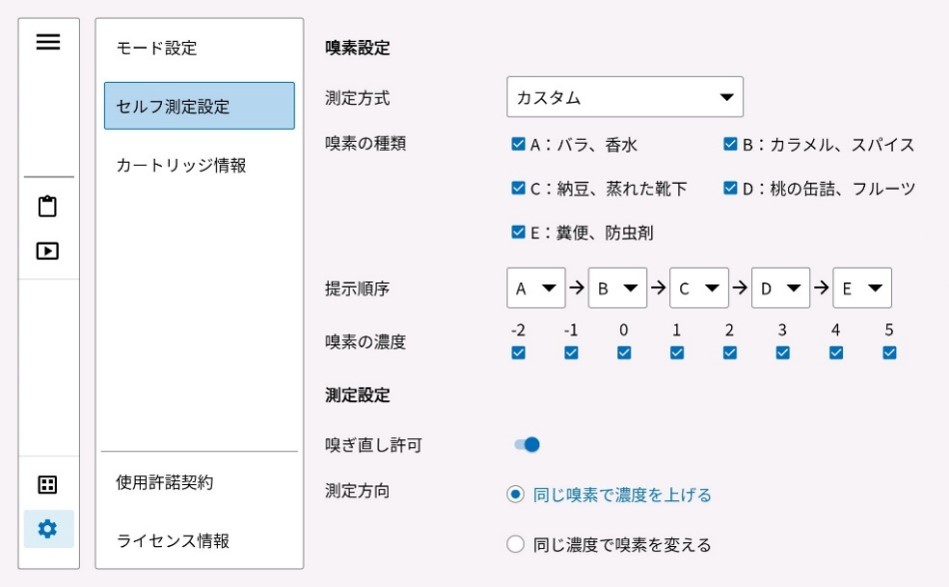
Task: Toggle checkbox D：桃の缶詰、フルーツ
Action: [x=731, y=188]
